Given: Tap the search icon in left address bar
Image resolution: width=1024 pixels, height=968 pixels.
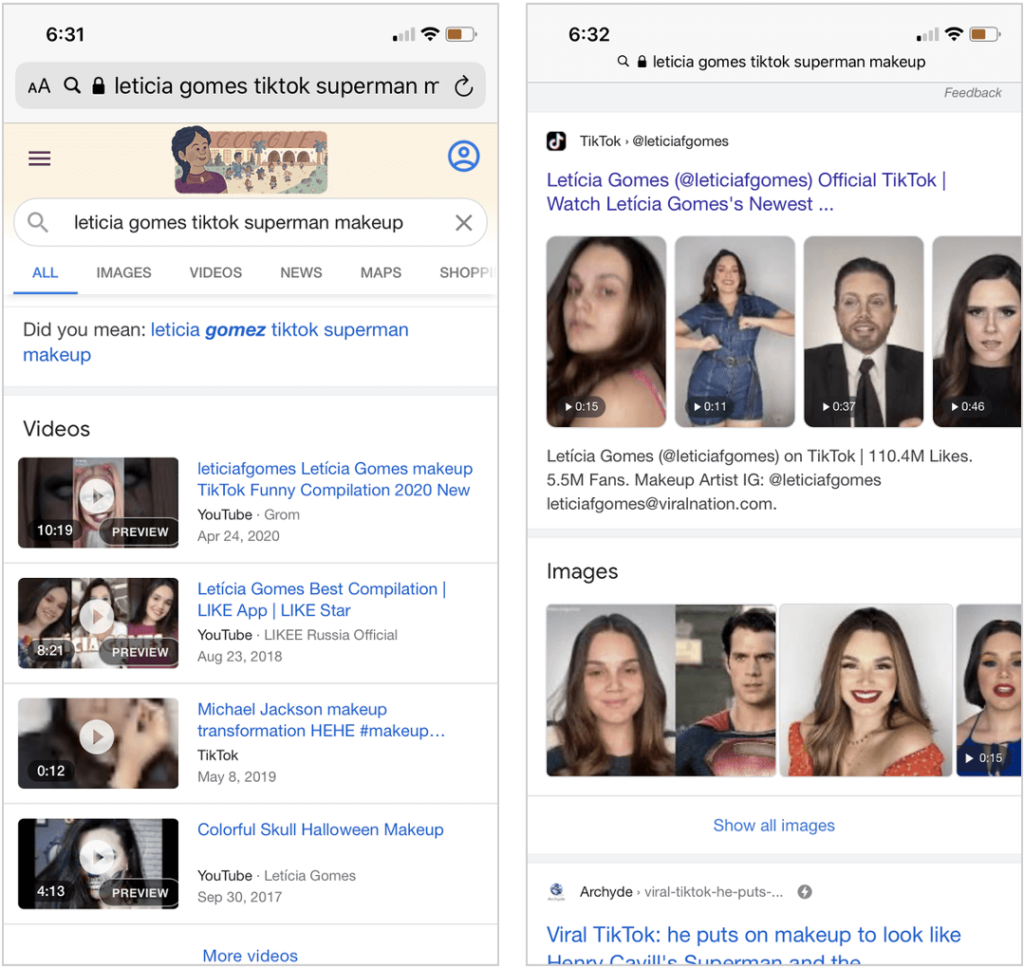Looking at the screenshot, I should [x=72, y=86].
